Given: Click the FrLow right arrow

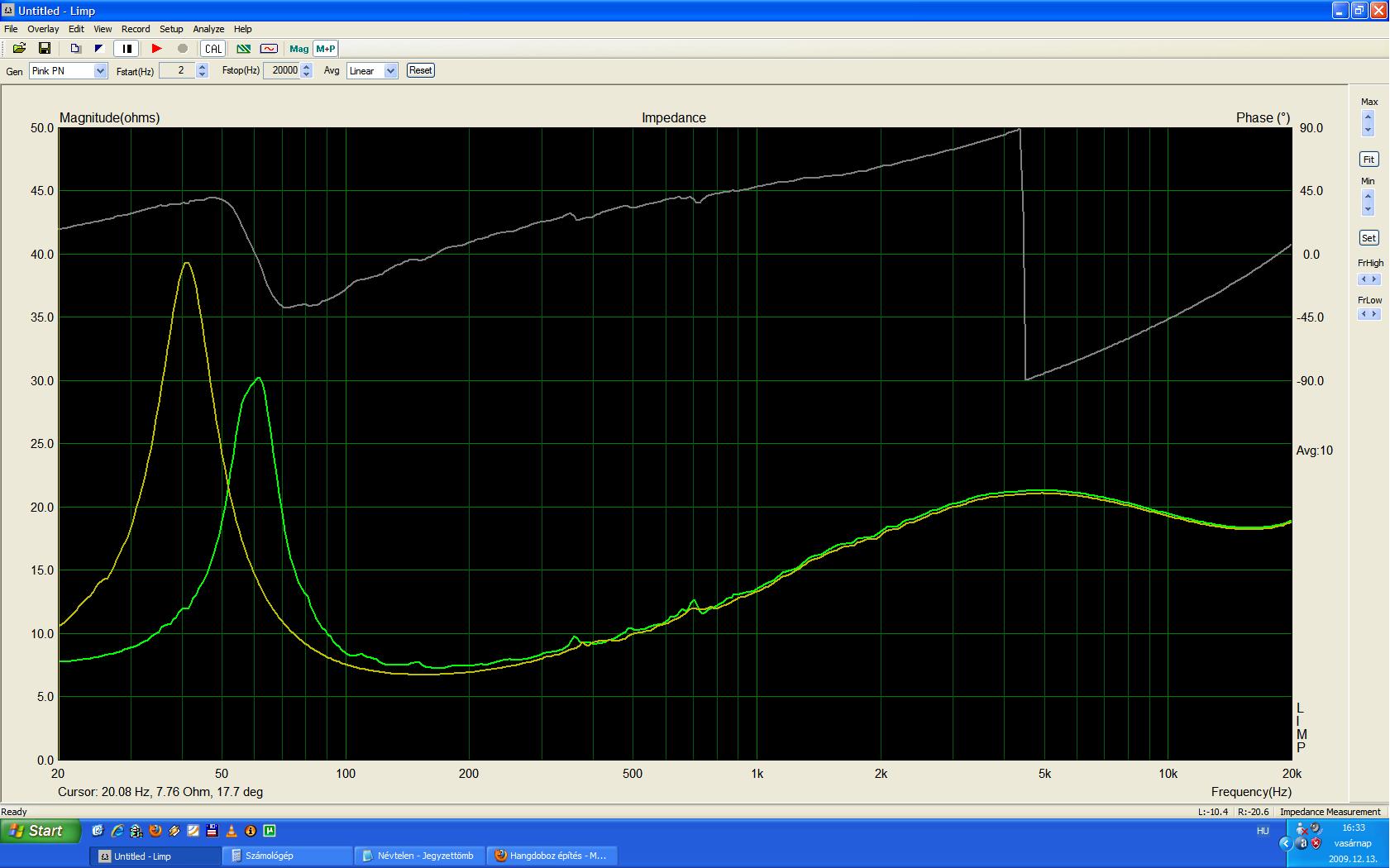Looking at the screenshot, I should 1375,315.
